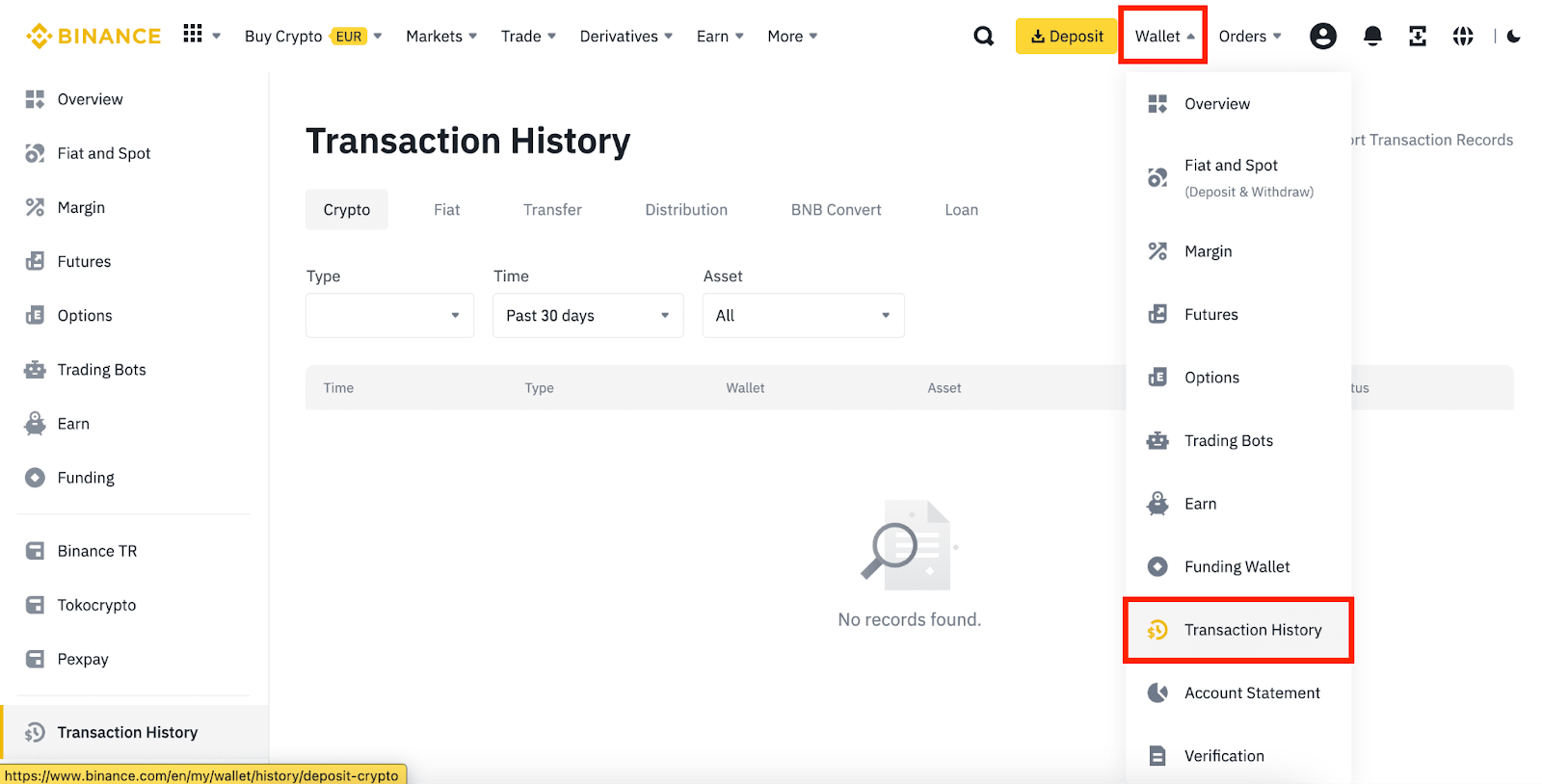This screenshot has width=1542, height=784.
Task: Expand the Orders menu
Action: [x=1250, y=37]
